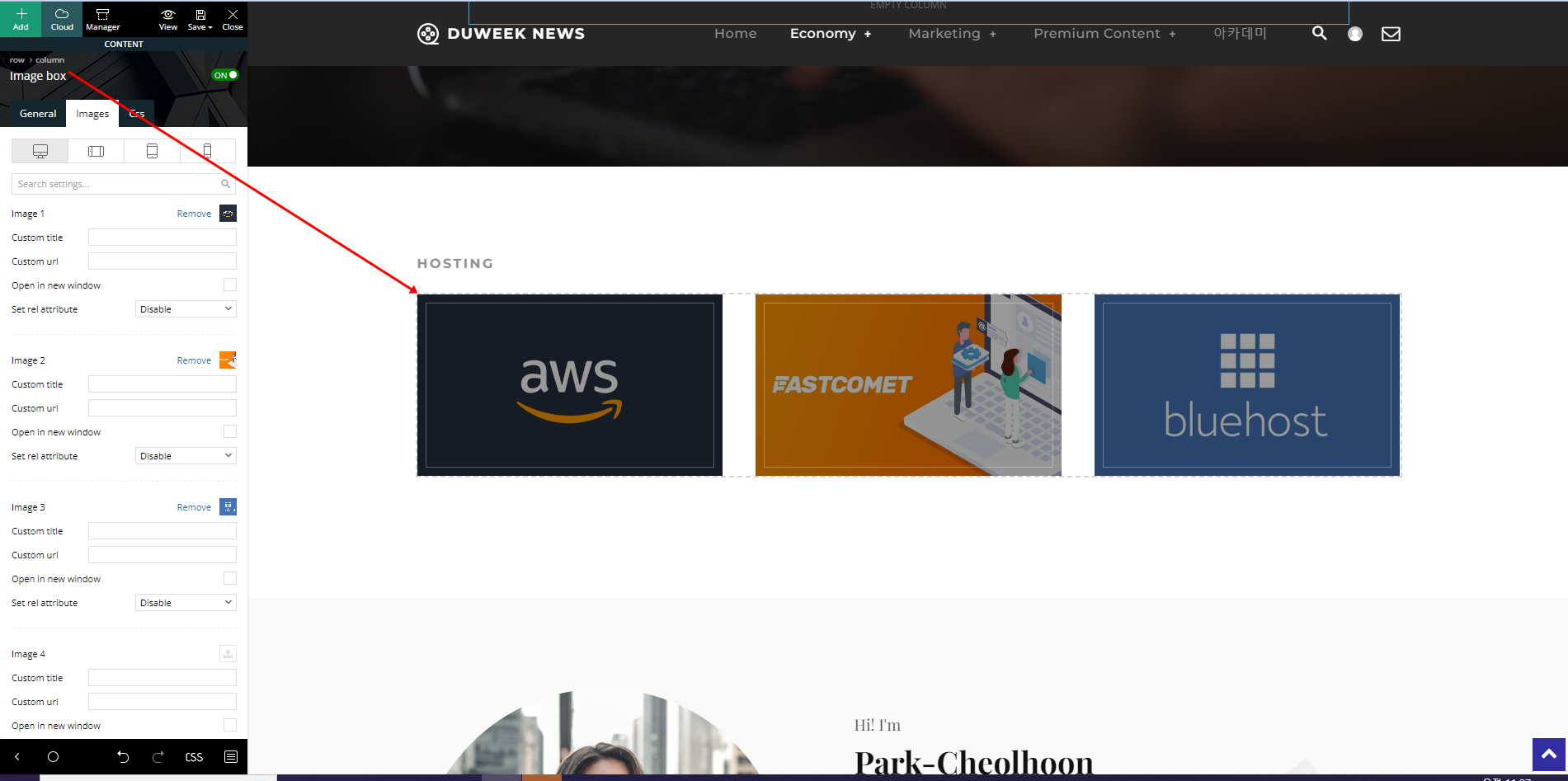Click the Image 4 Custom url field

(162, 702)
